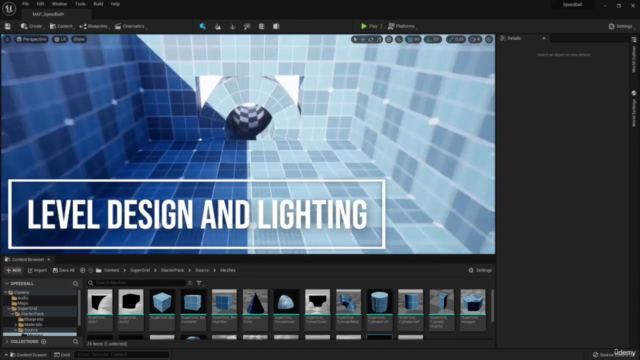Screen dimensions: 640x360
Task: Select the viewport select-objects cursor tool
Action: 355,40
